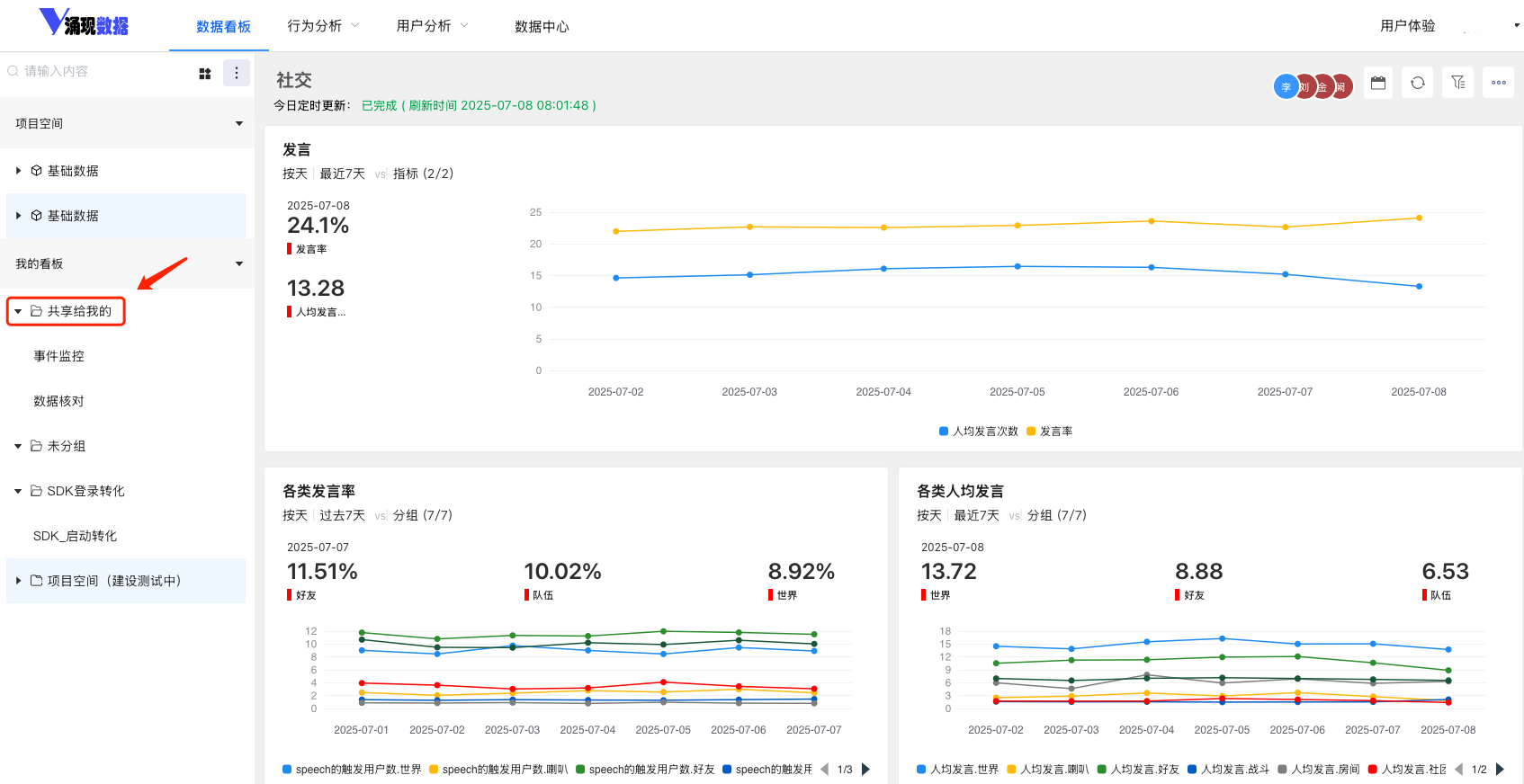Toggle speech的触发用户数.喇叭 legend series
Viewport: 1524px width, 784px height.
point(498,770)
